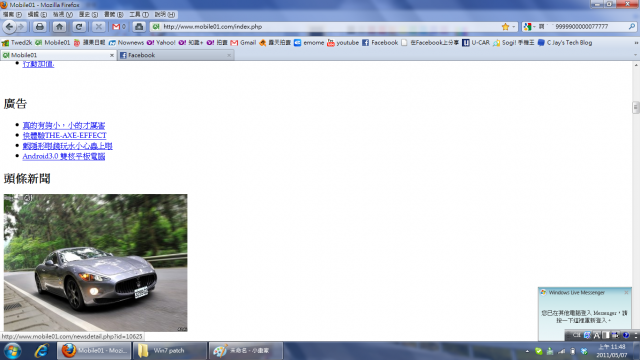Open the Android3.0 tablet link
Screen dimensions: 640x360
(x=64, y=156)
